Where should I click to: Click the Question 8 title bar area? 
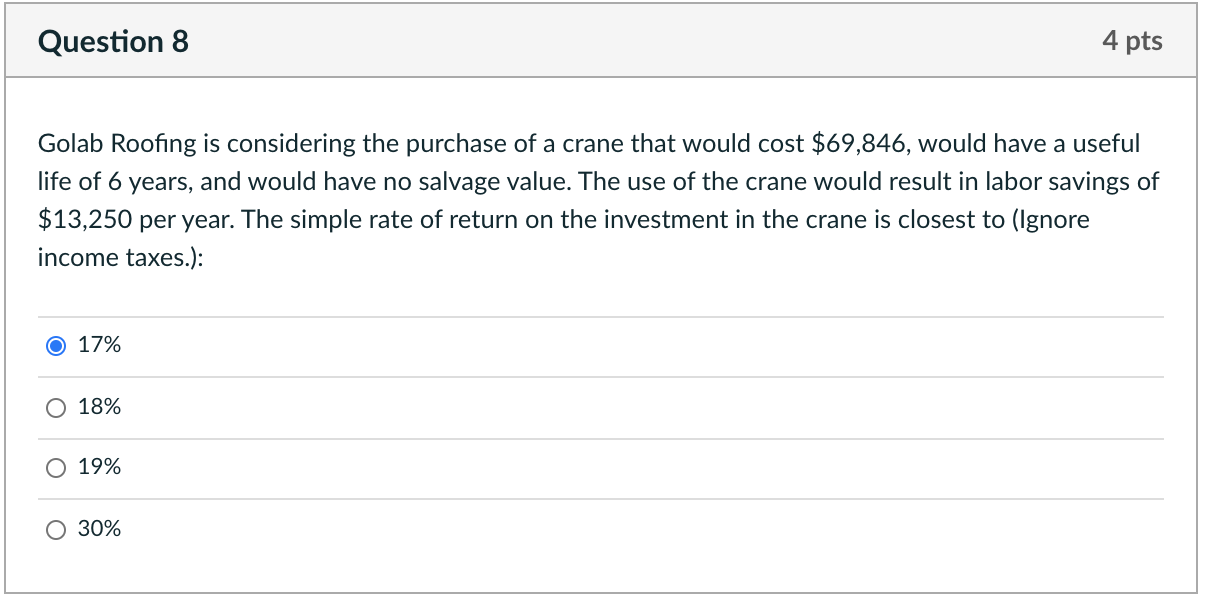coord(600,41)
